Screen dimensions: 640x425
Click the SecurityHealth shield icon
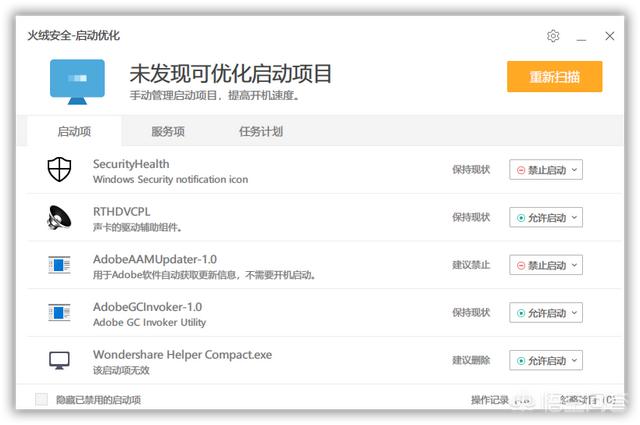[x=59, y=169]
